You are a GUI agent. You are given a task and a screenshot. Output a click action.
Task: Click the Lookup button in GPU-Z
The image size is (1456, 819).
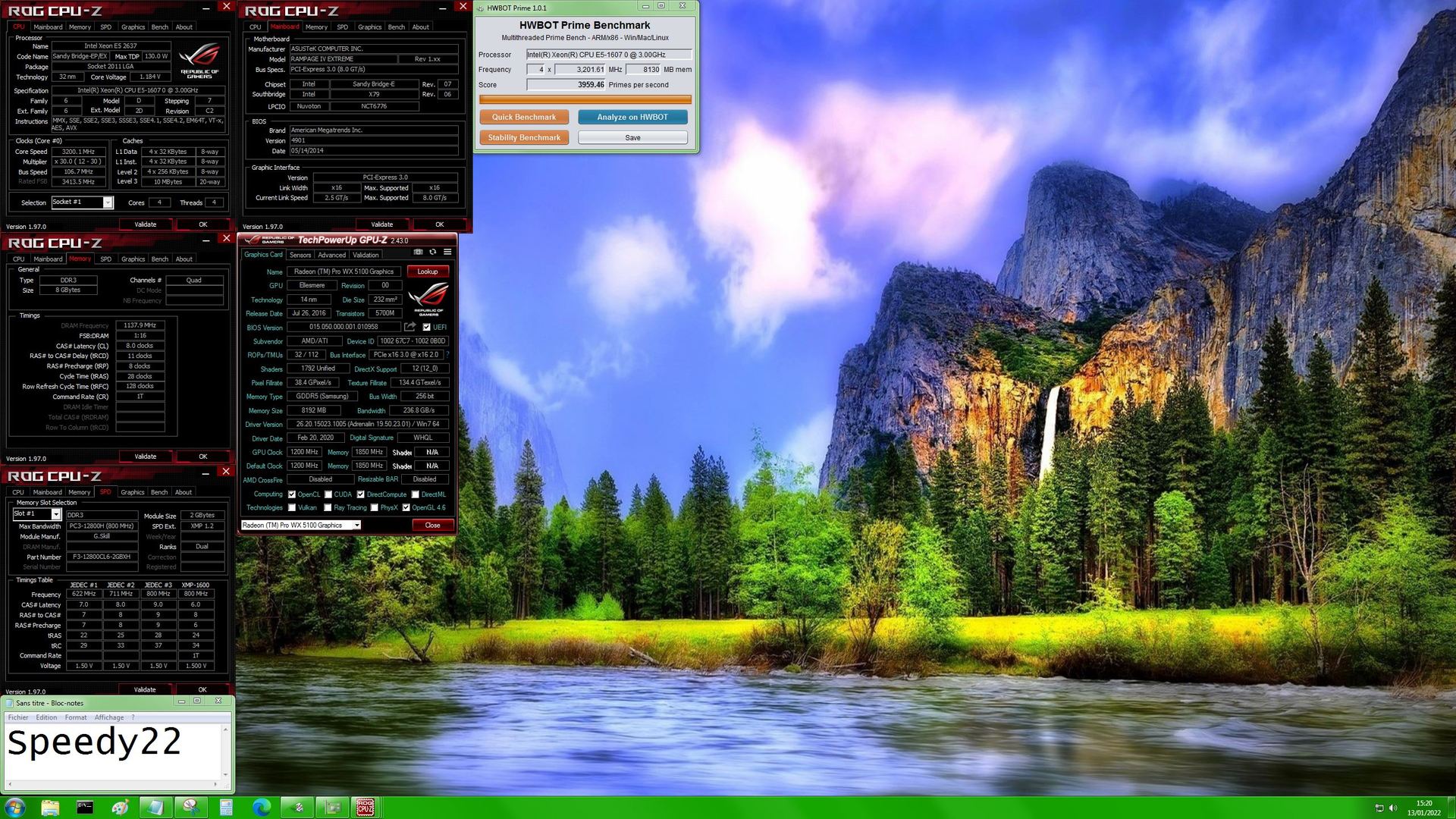click(428, 271)
